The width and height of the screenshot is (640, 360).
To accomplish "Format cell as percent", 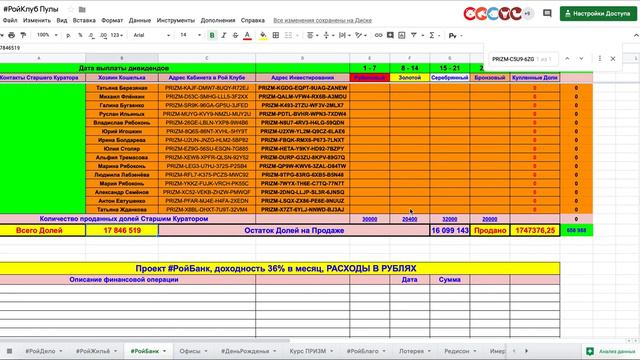I will (x=80, y=36).
